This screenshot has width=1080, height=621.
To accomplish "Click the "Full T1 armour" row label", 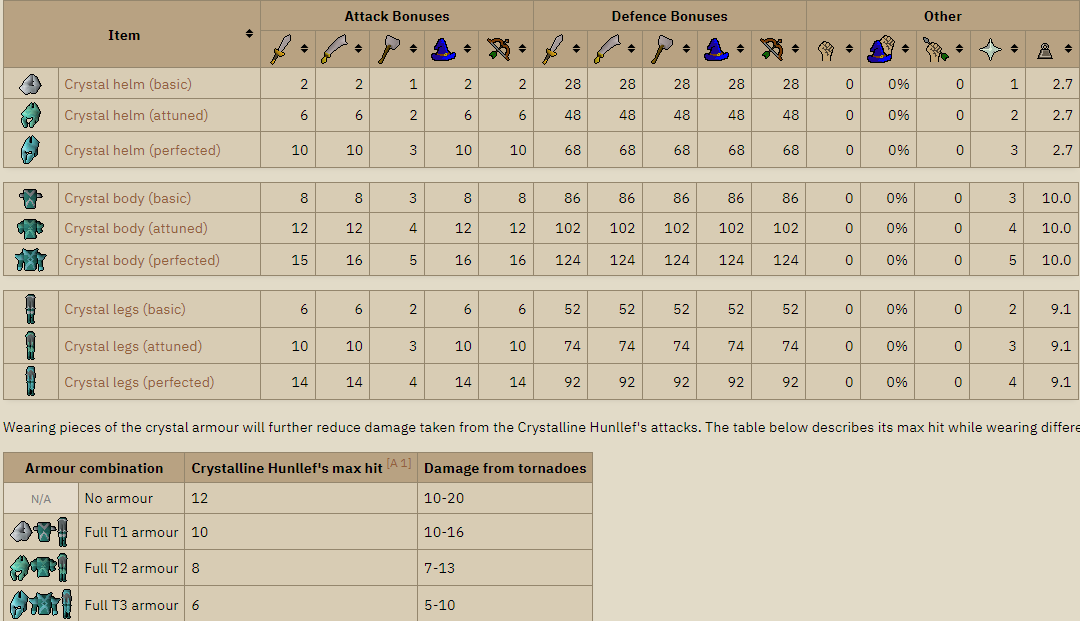I will [132, 532].
